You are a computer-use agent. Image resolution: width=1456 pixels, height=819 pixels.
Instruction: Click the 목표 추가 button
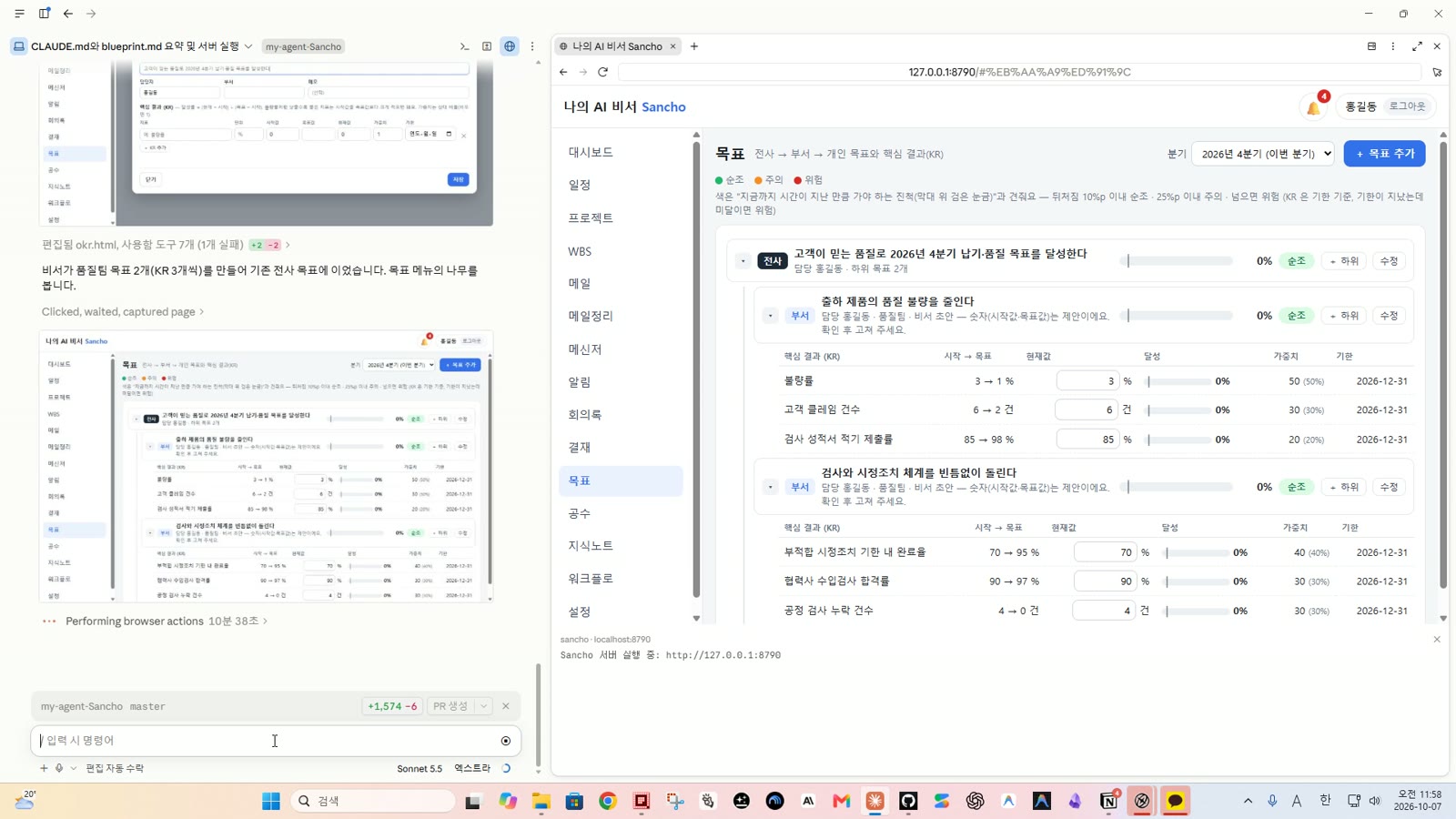coord(1384,154)
